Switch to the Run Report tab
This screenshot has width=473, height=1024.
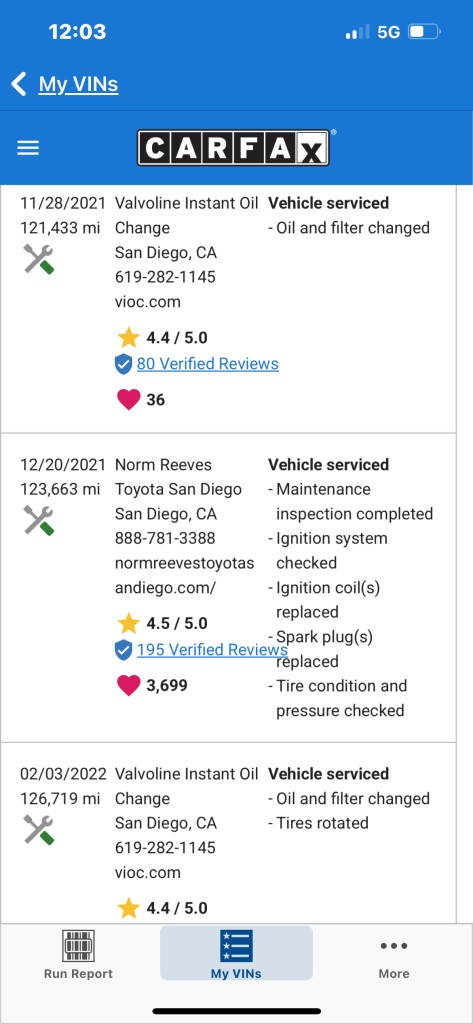78,954
